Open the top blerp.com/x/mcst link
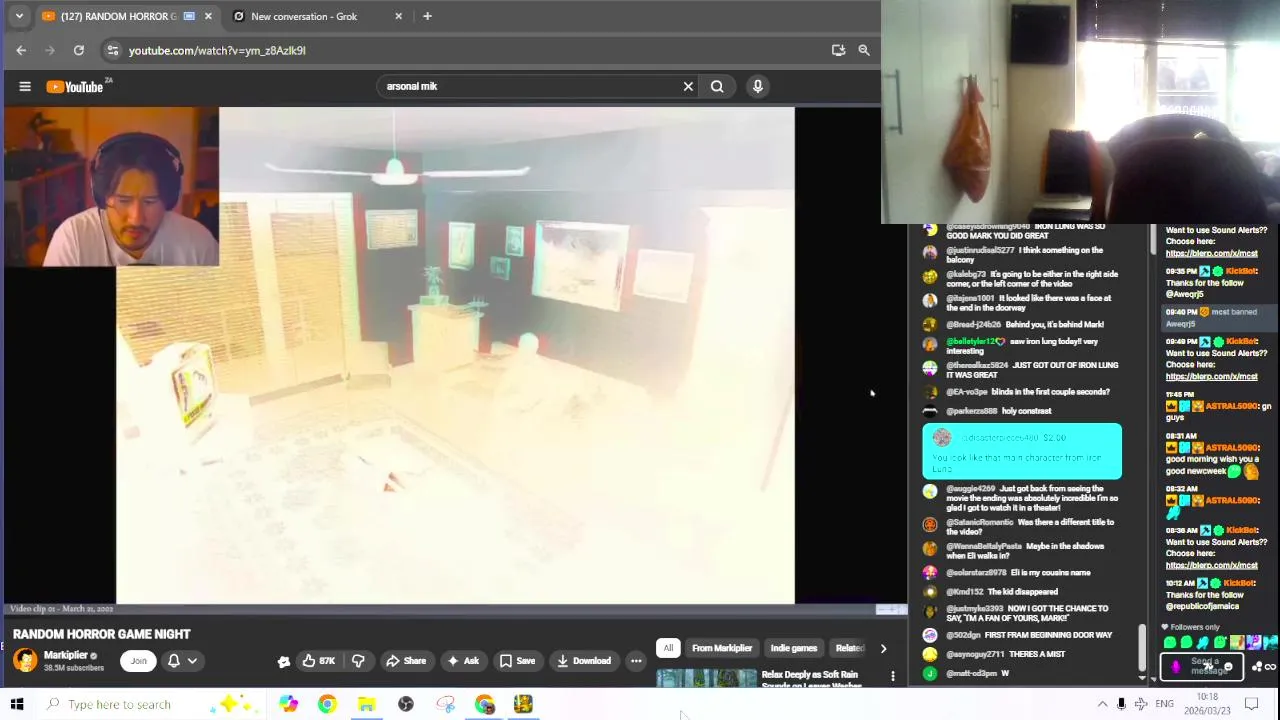Screen dimensions: 1280x720 (1211, 253)
